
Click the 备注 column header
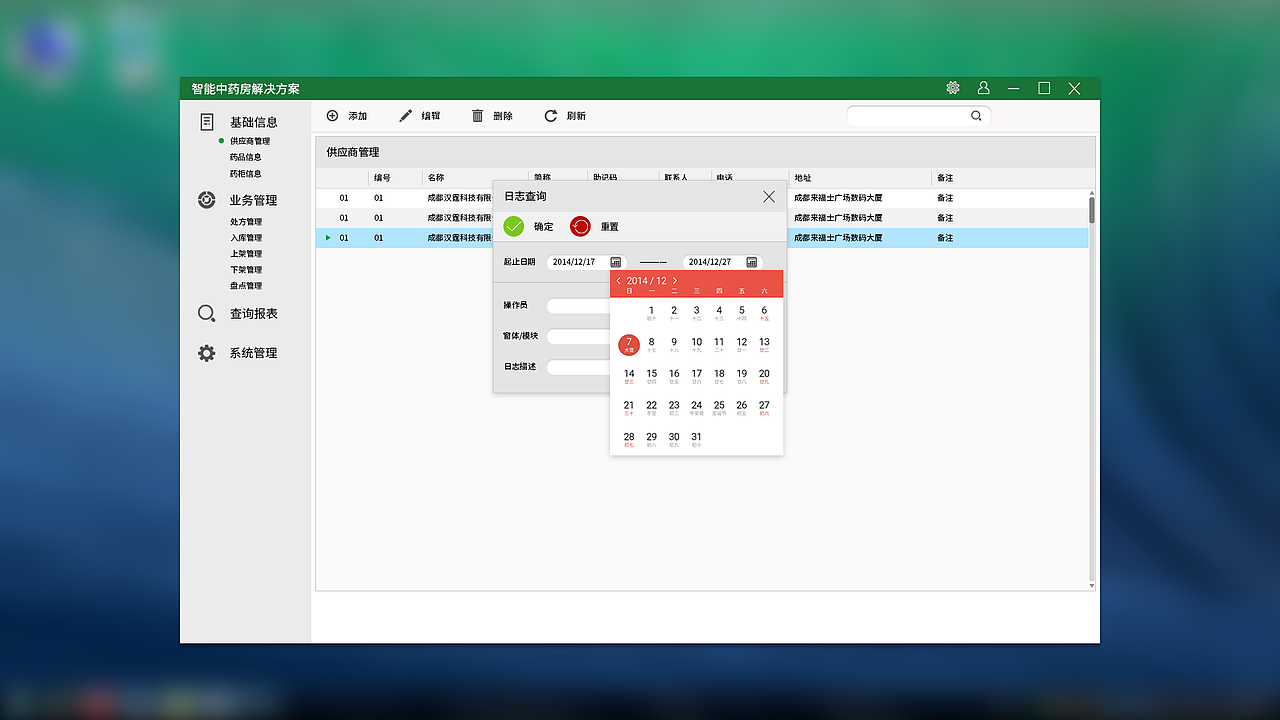pyautogui.click(x=945, y=178)
